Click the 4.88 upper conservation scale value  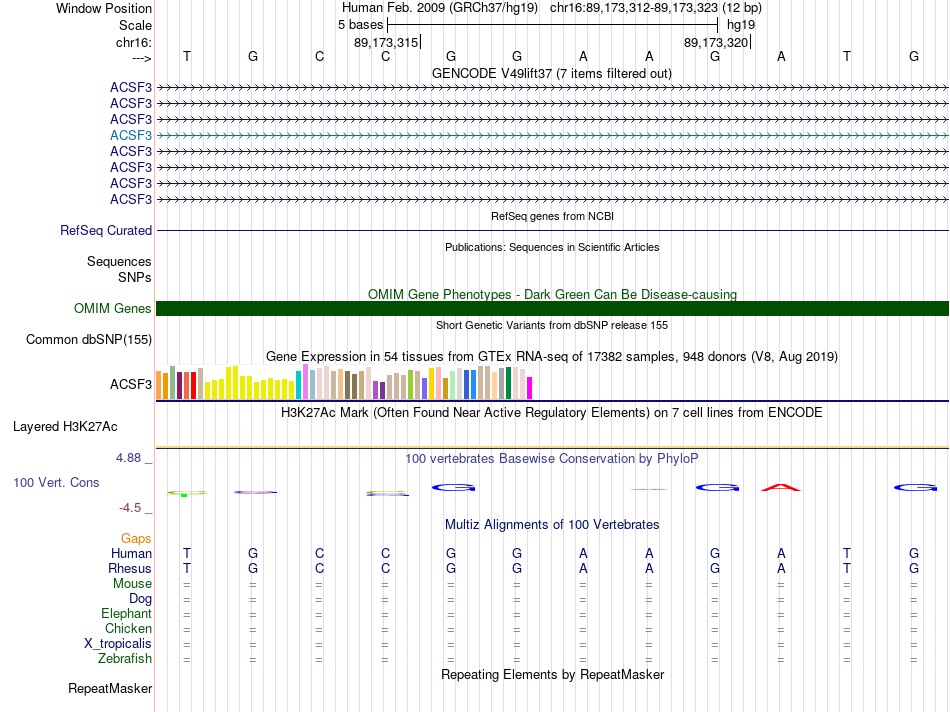[x=128, y=458]
